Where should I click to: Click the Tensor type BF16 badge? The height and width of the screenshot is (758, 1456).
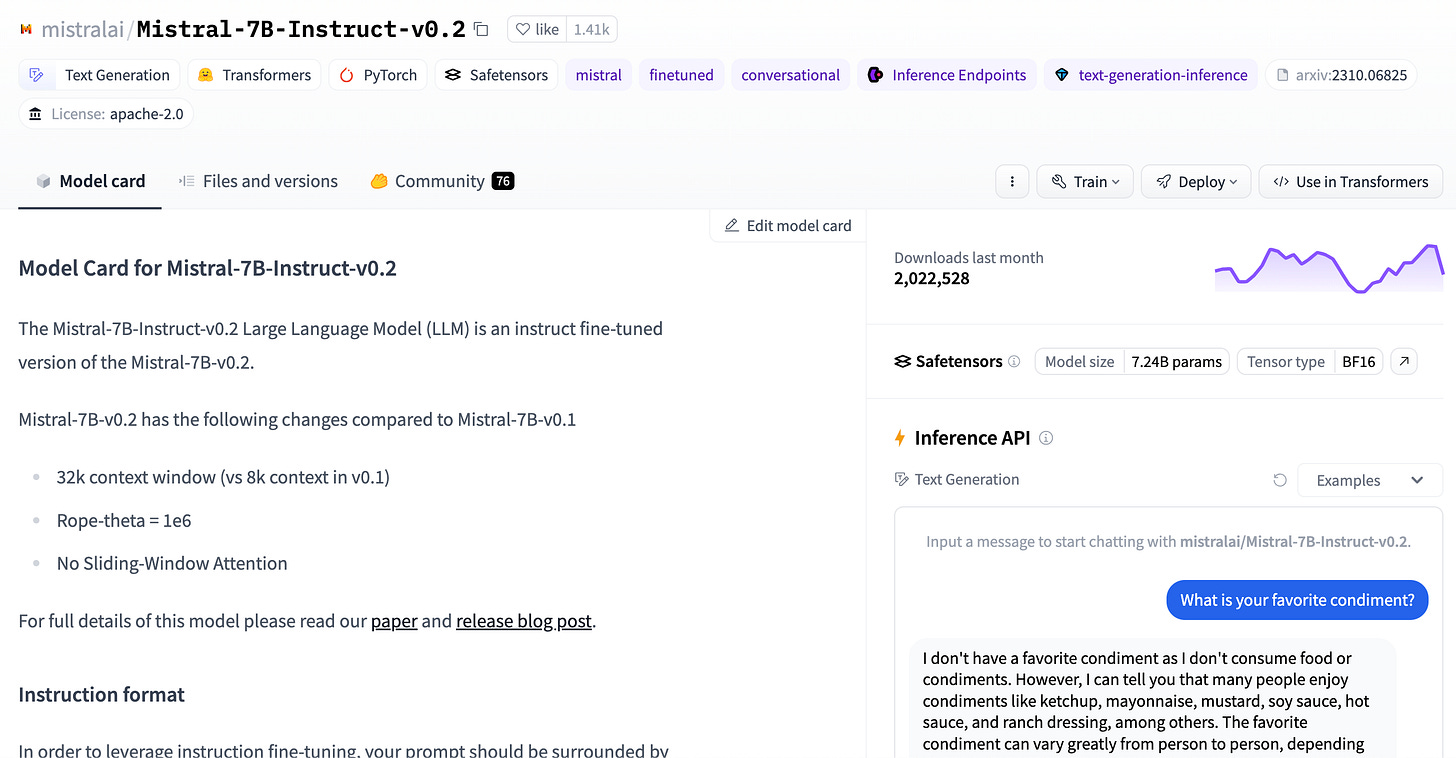pyautogui.click(x=1310, y=361)
